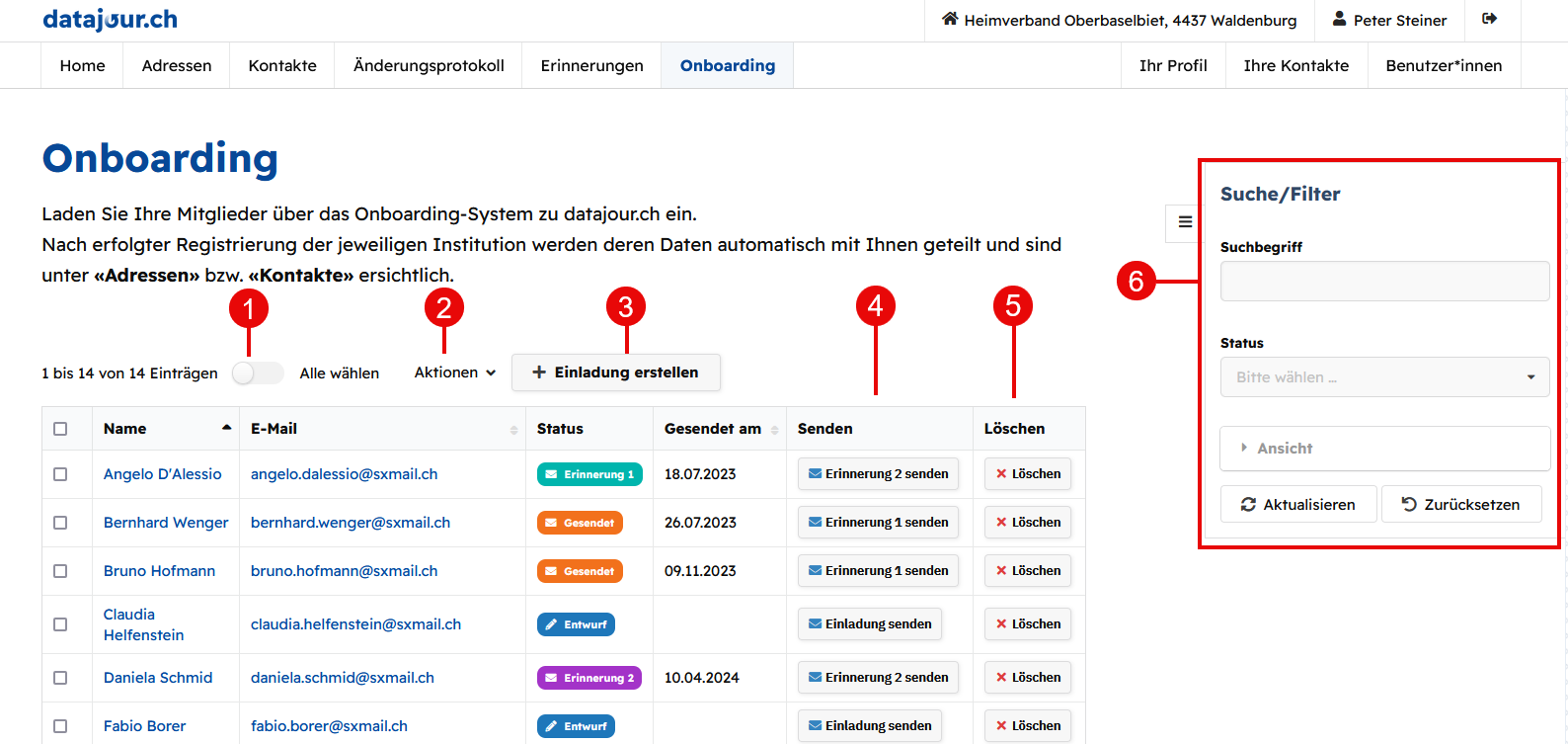Screen dimensions: 1568x744
Task: Click the Gesendet badge in Bernhard Wenger's row
Action: click(580, 523)
